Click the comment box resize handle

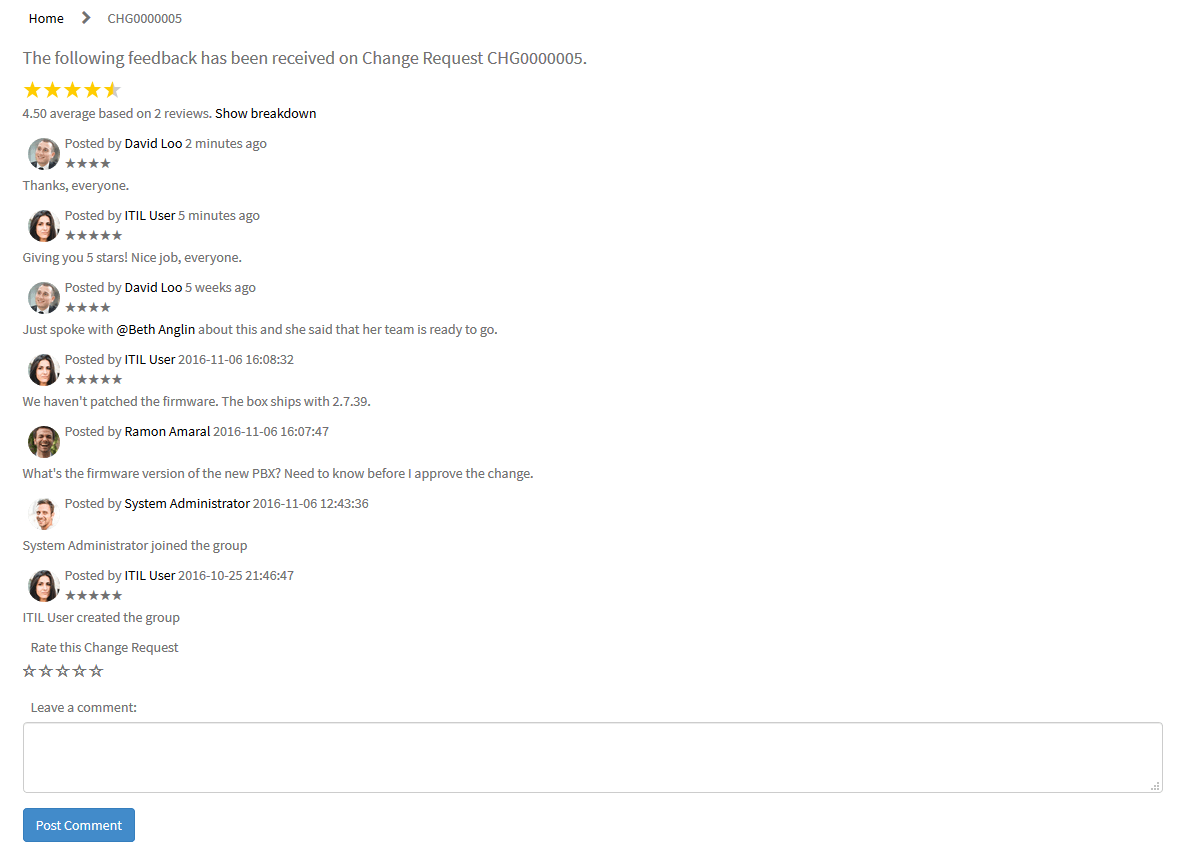1155,786
